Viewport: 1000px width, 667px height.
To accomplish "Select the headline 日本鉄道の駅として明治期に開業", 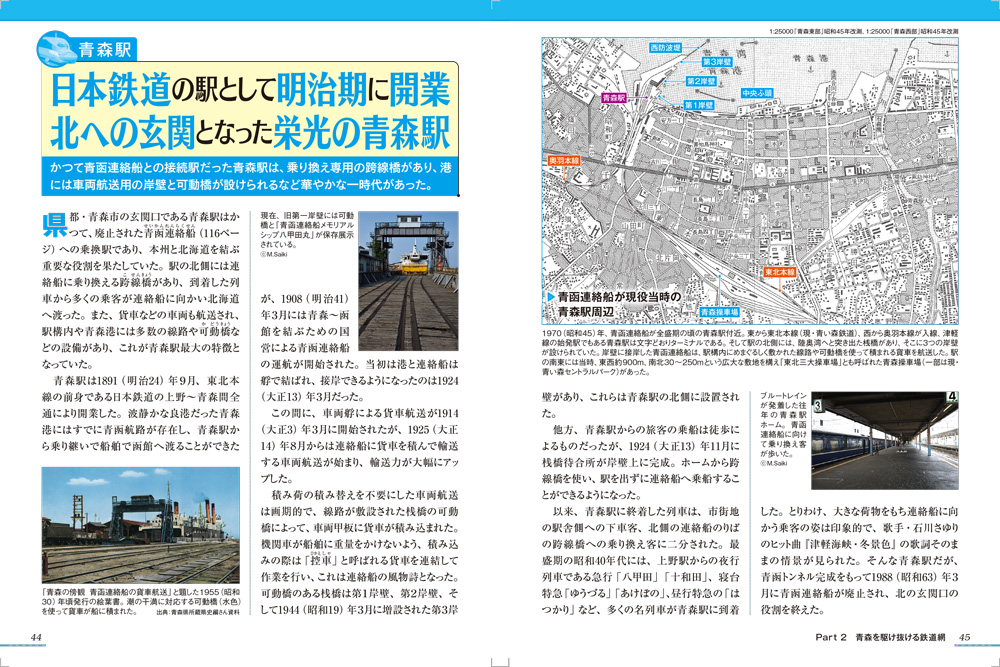I will coord(250,89).
